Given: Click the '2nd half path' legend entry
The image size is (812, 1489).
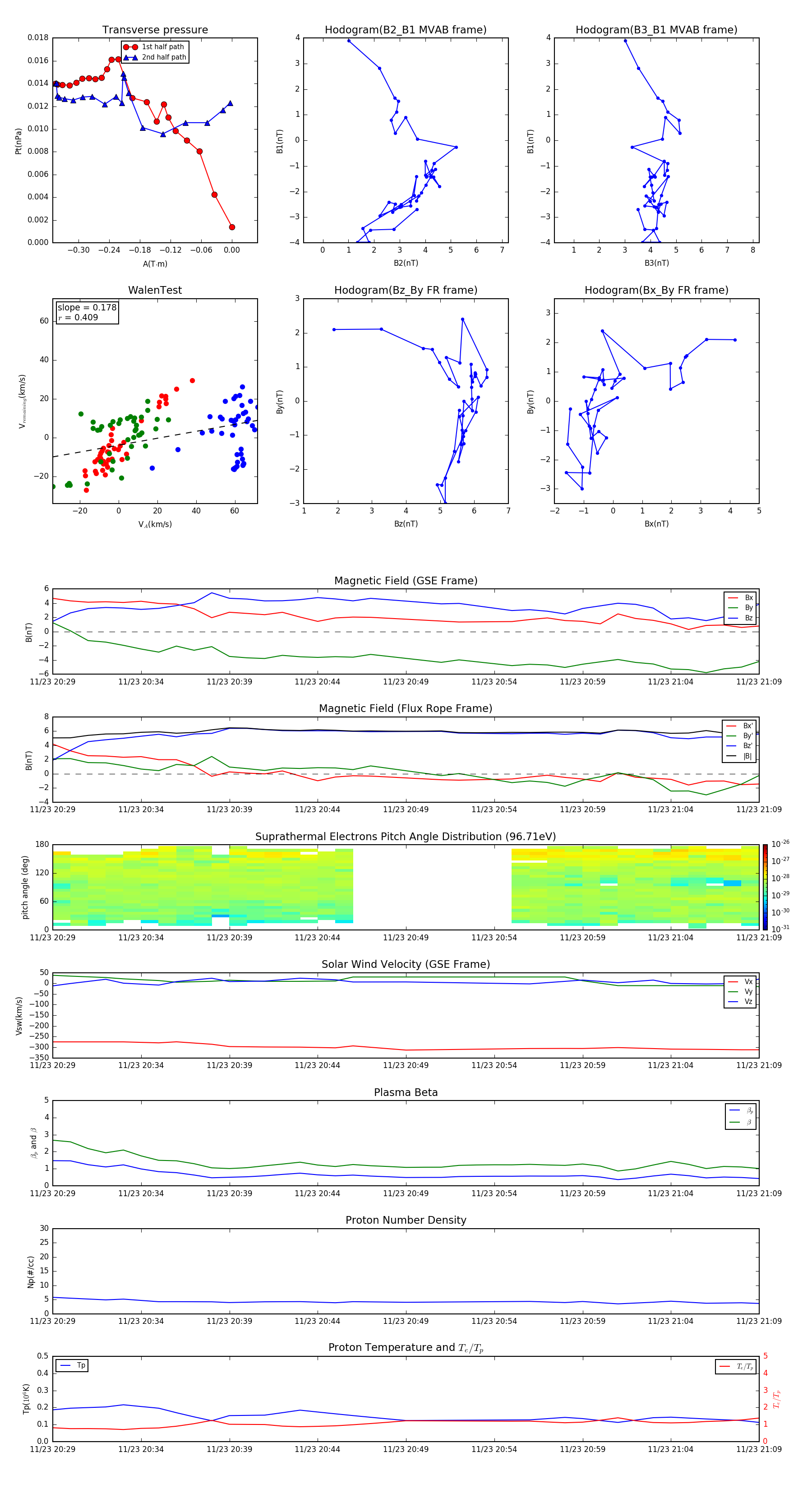Looking at the screenshot, I should pos(155,57).
